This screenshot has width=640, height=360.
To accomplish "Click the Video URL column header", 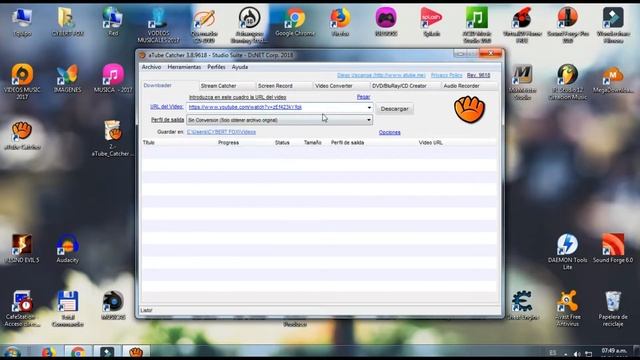I will click(431, 142).
